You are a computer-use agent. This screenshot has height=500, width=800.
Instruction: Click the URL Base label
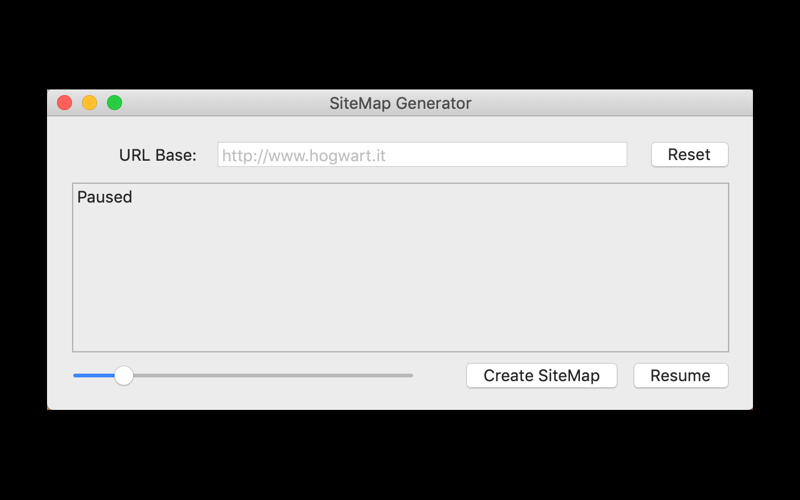(158, 155)
